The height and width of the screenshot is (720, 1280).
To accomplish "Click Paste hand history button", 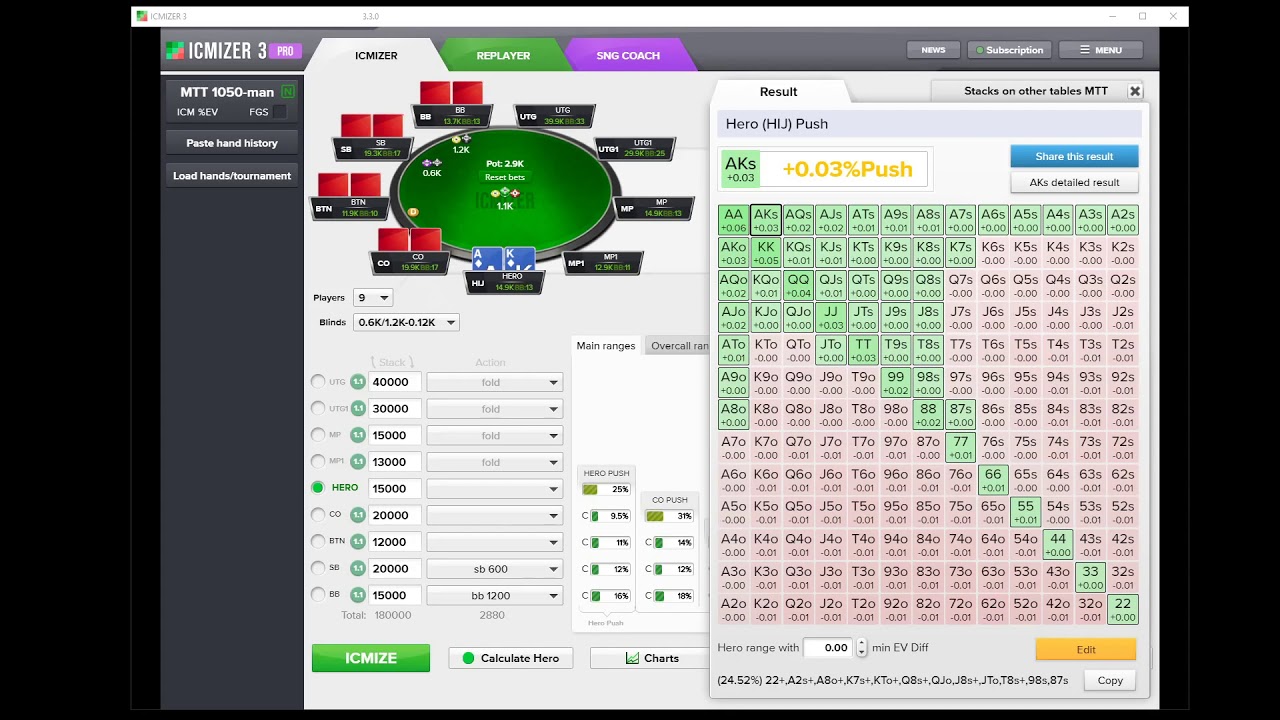I will pos(232,143).
